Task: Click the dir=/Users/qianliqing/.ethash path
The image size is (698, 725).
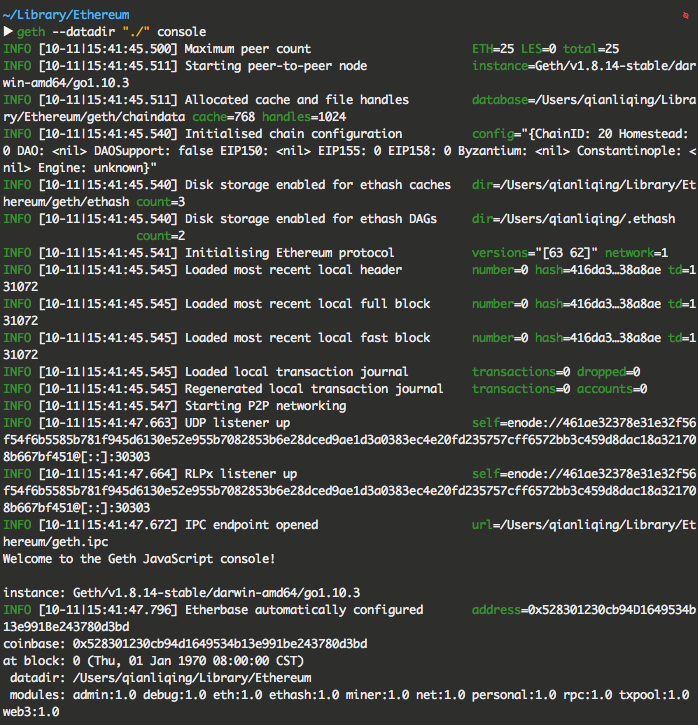Action: click(574, 219)
